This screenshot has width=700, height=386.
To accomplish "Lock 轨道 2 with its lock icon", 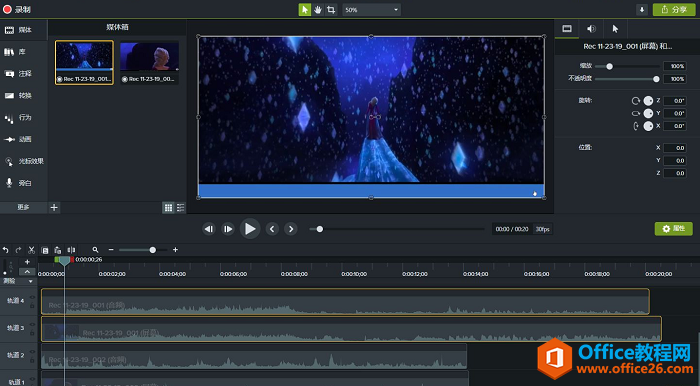I will [x=32, y=360].
